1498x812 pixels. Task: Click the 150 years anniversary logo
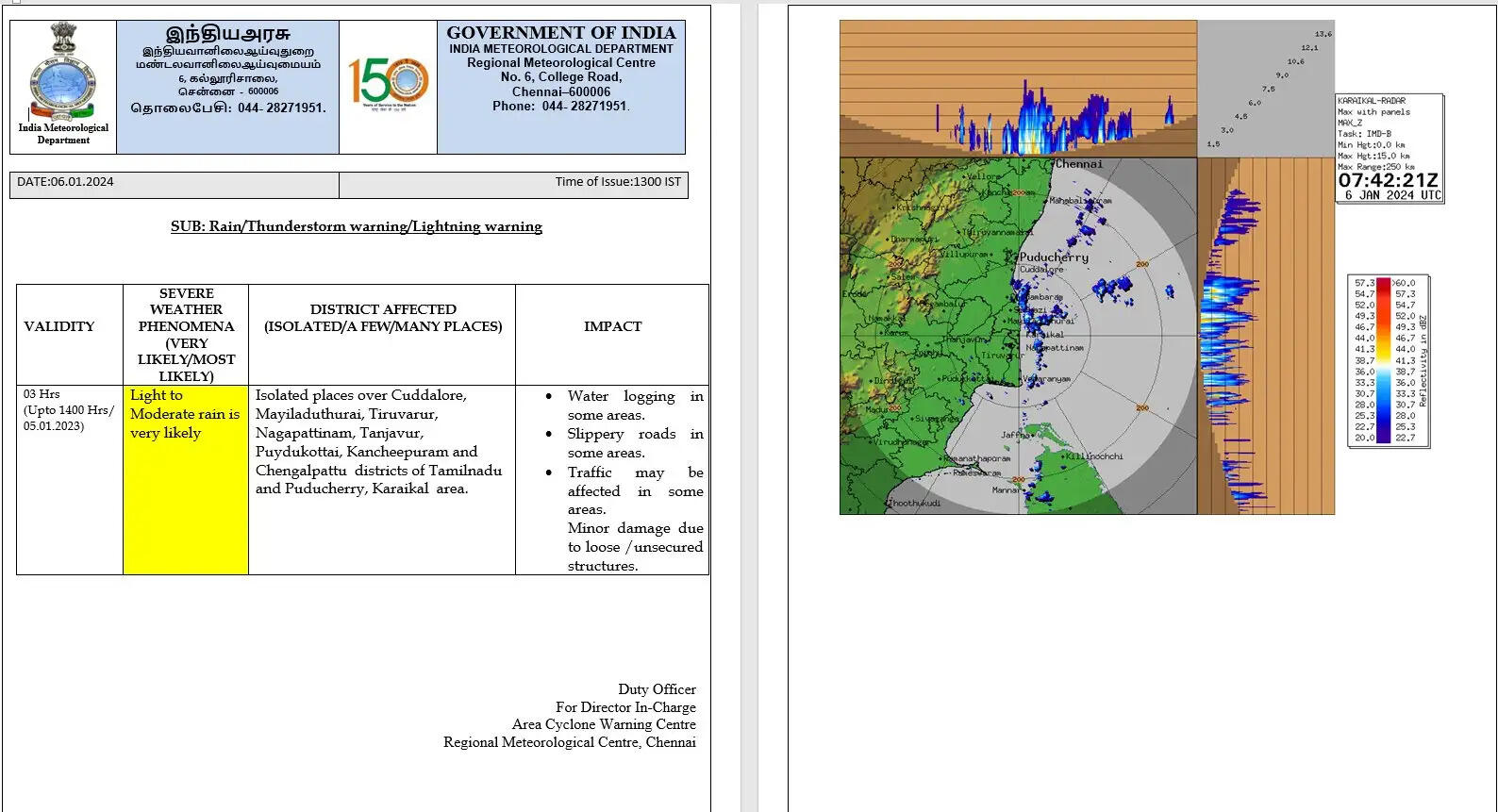(x=388, y=84)
